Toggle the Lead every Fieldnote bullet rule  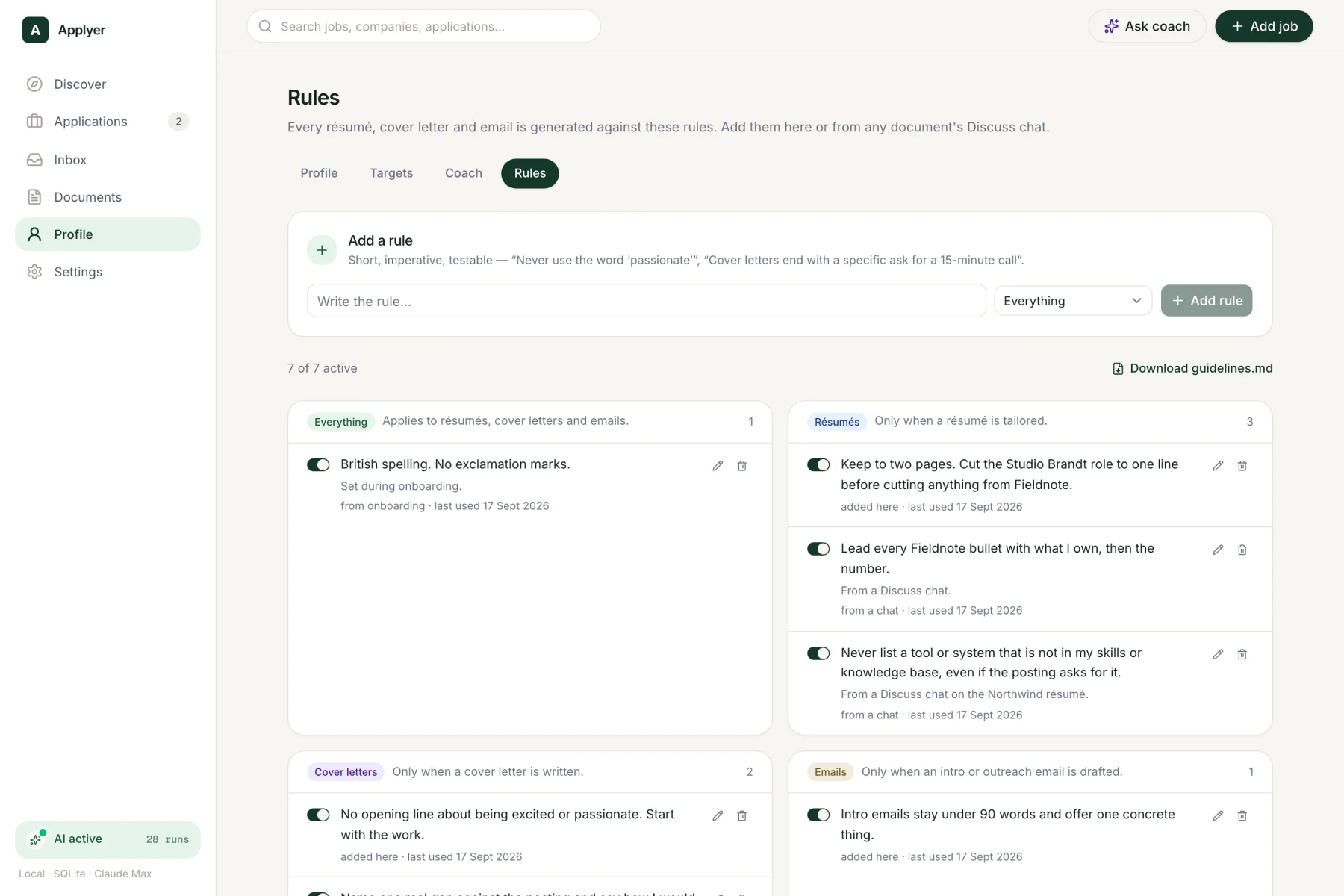click(x=818, y=549)
